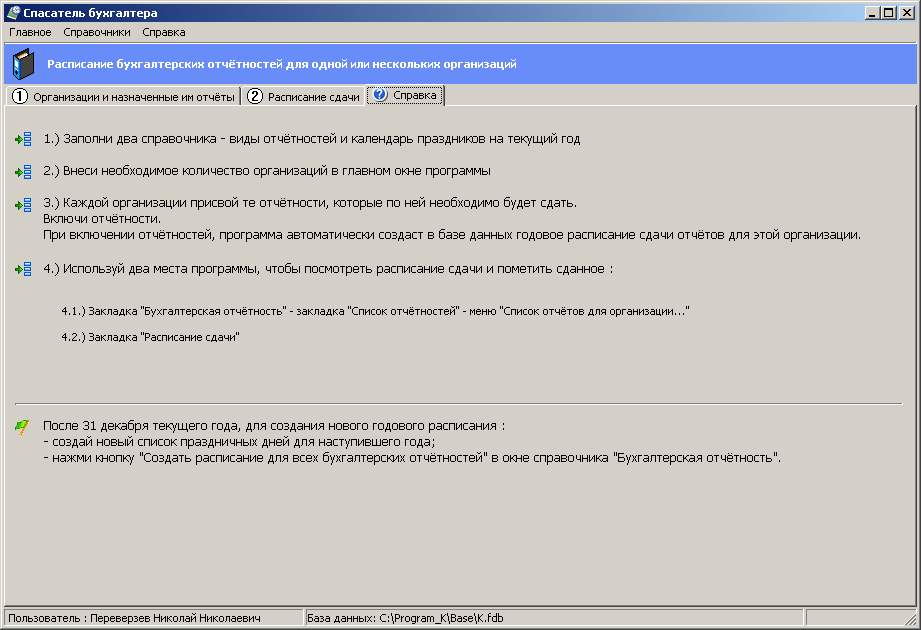Click the application icon in title bar
Screen dimensions: 921x630
click(13, 12)
